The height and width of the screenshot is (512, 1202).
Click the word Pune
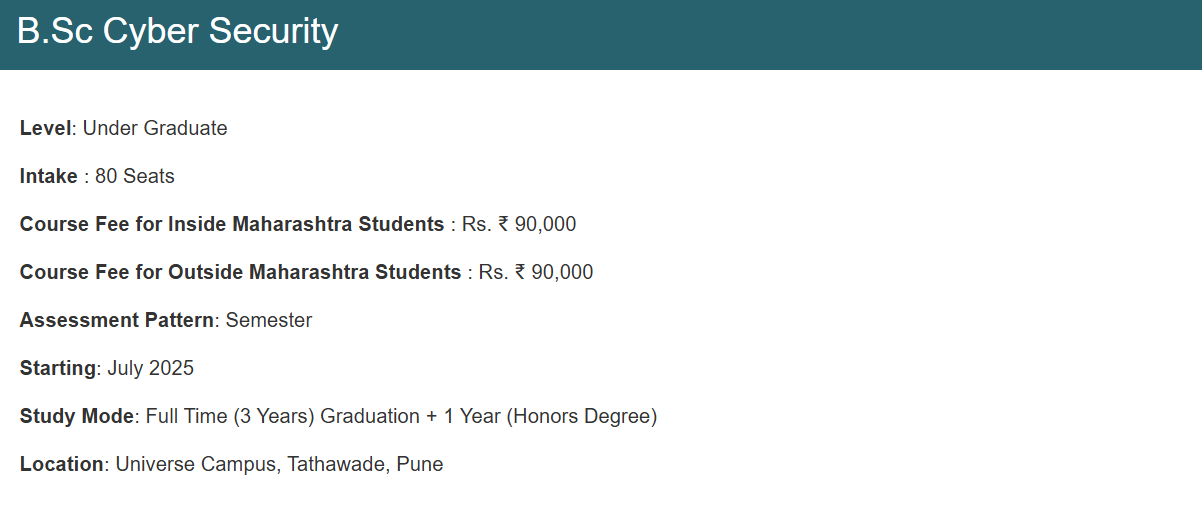(x=420, y=464)
